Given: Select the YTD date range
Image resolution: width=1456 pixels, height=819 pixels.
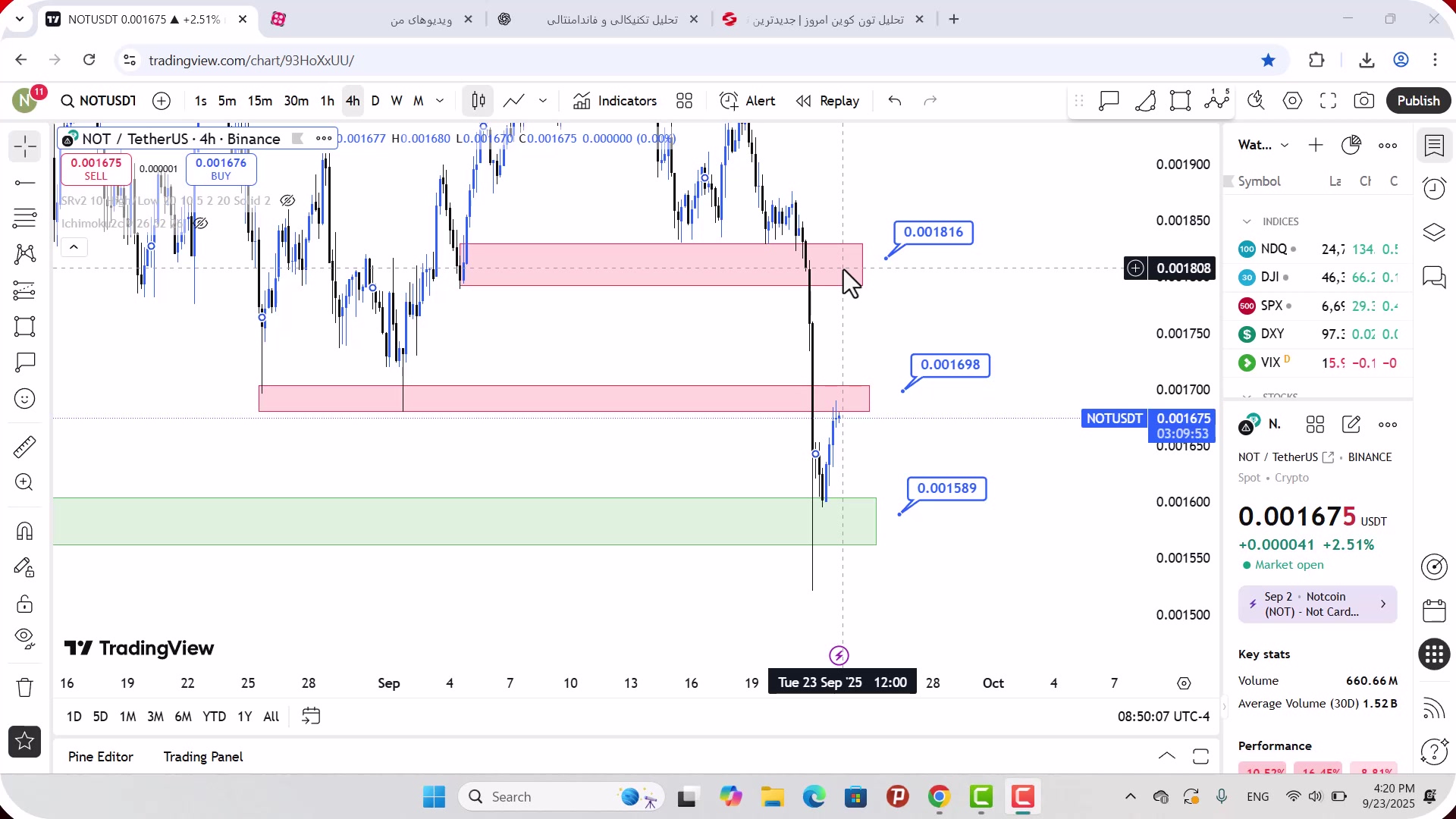Looking at the screenshot, I should pyautogui.click(x=215, y=717).
